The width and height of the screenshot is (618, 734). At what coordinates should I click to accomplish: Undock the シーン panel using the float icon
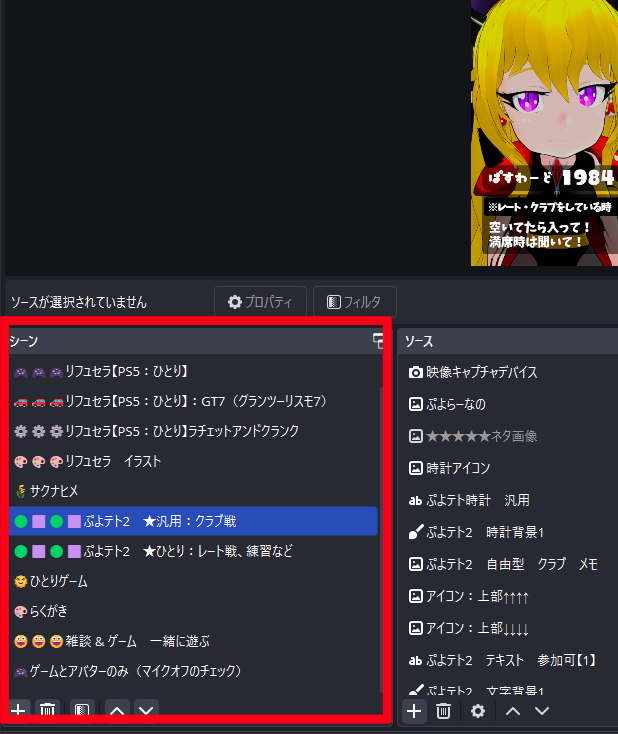[x=379, y=341]
